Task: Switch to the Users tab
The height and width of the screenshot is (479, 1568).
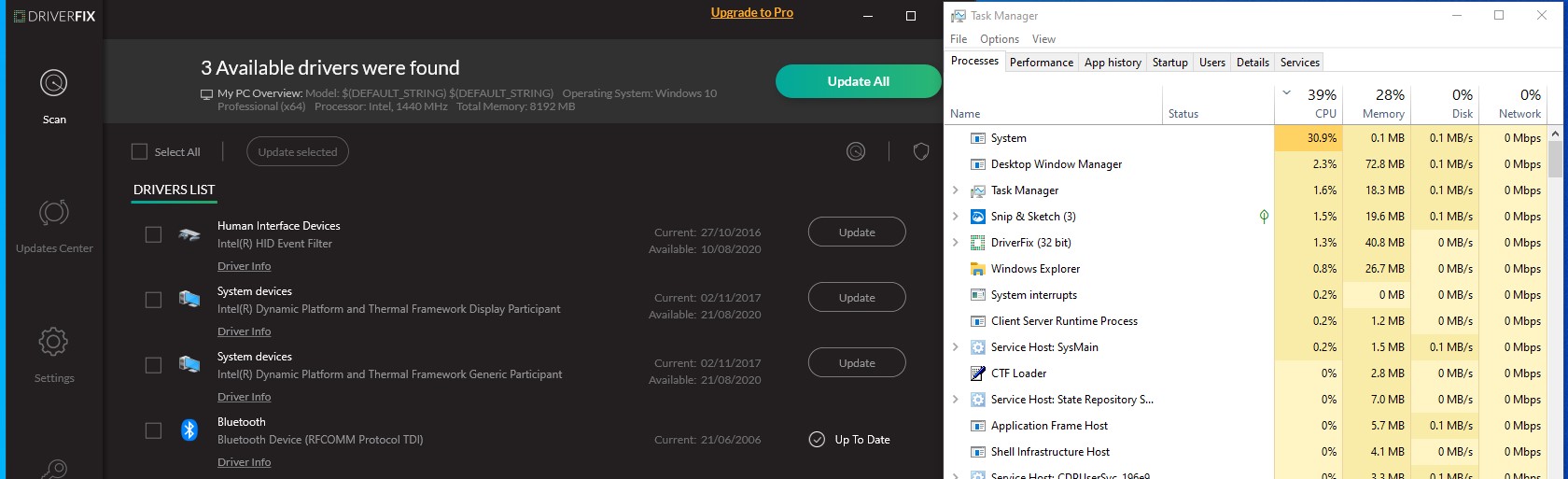Action: (1212, 63)
